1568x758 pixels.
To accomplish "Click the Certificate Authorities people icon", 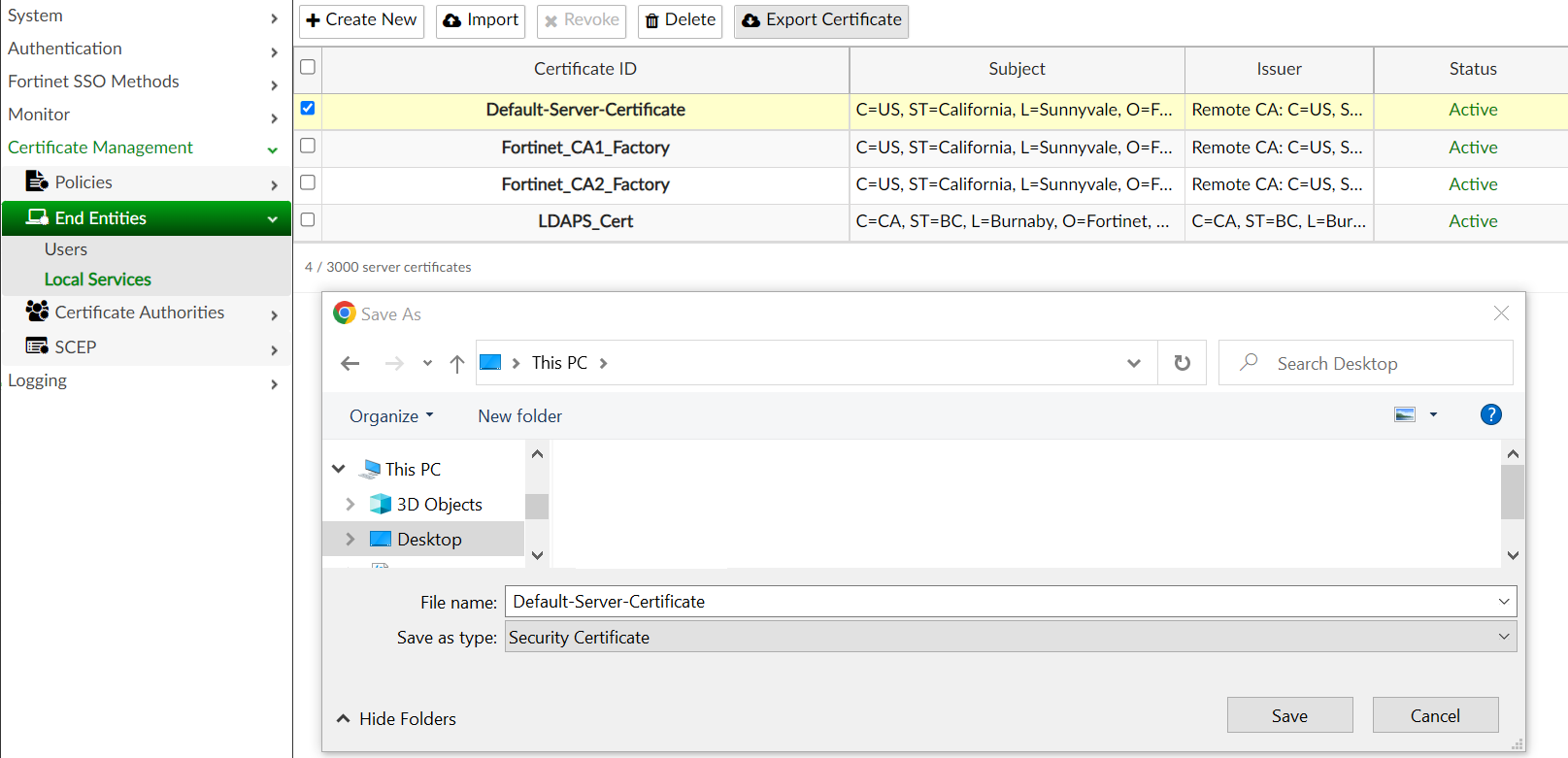I will coord(37,311).
